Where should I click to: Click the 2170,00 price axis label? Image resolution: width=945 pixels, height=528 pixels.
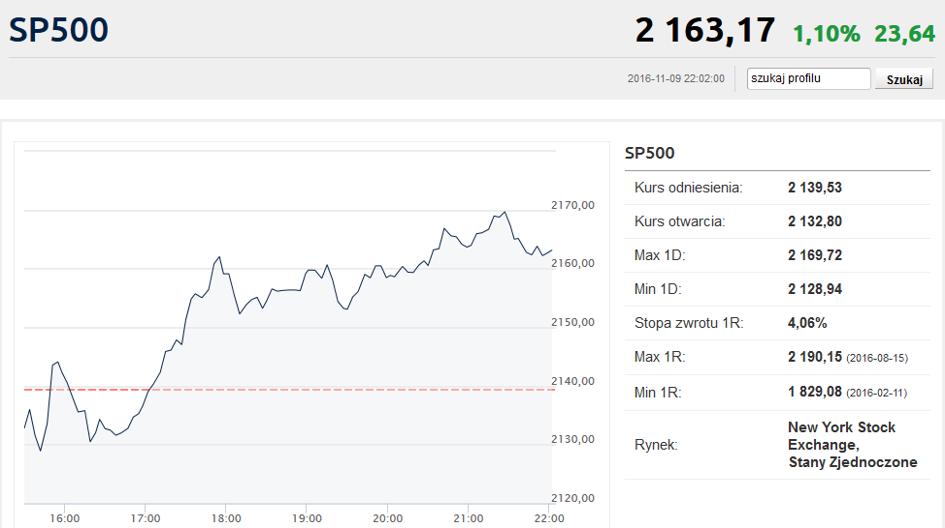coord(573,205)
